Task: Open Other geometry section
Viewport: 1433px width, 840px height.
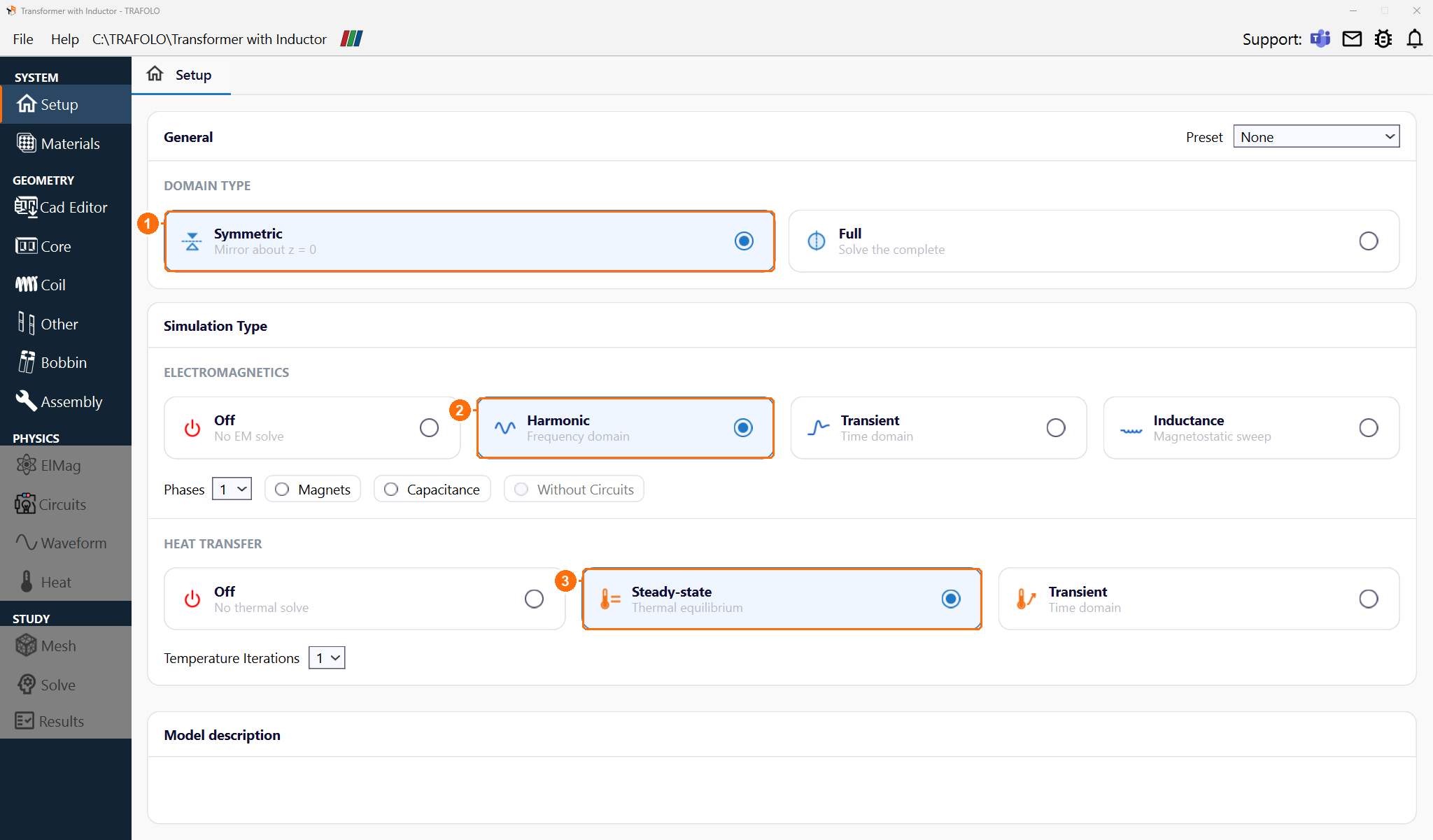Action: tap(66, 324)
